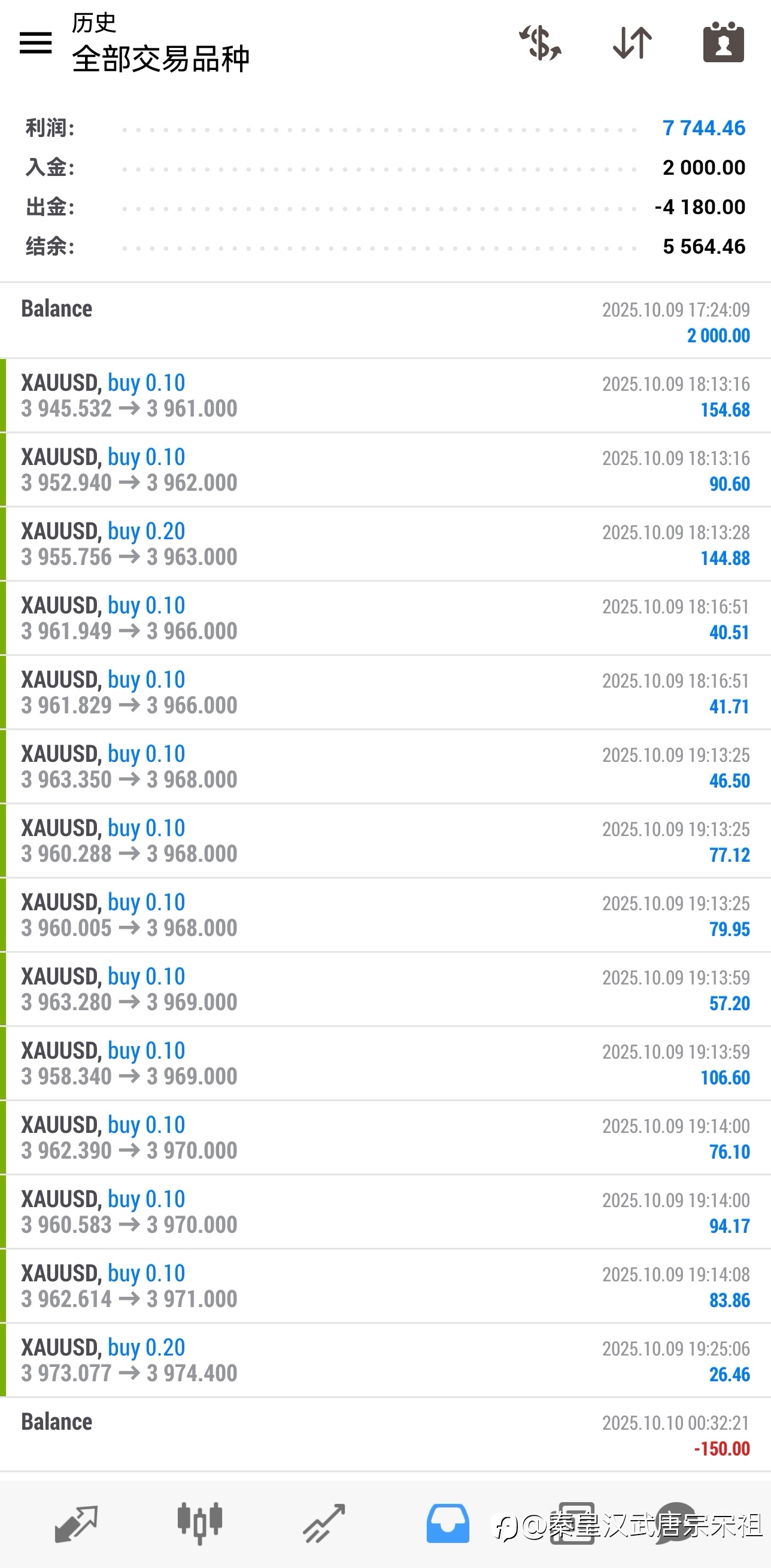Select the XAUUSD trade with profit 90.60

pyautogui.click(x=385, y=470)
